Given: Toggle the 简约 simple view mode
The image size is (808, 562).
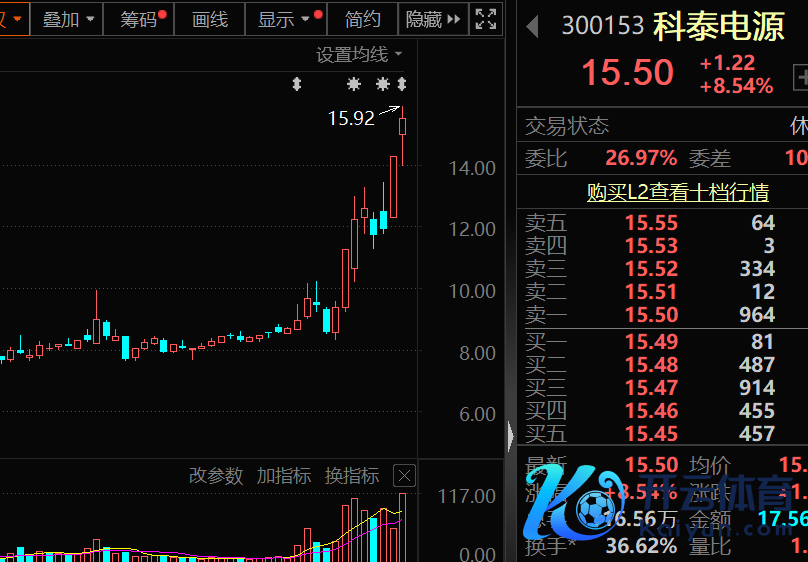Looking at the screenshot, I should click(x=362, y=19).
